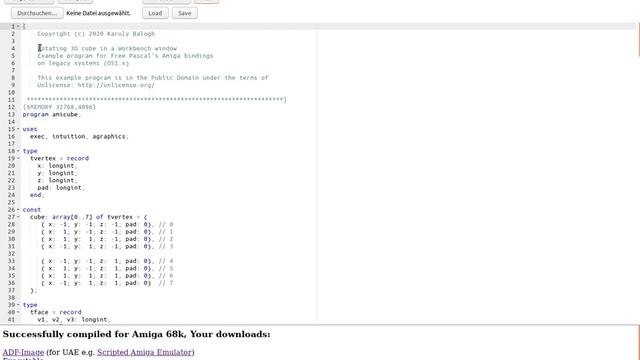This screenshot has width=640, height=360.
Task: Fold the tface record at line 40
Action: (18, 312)
